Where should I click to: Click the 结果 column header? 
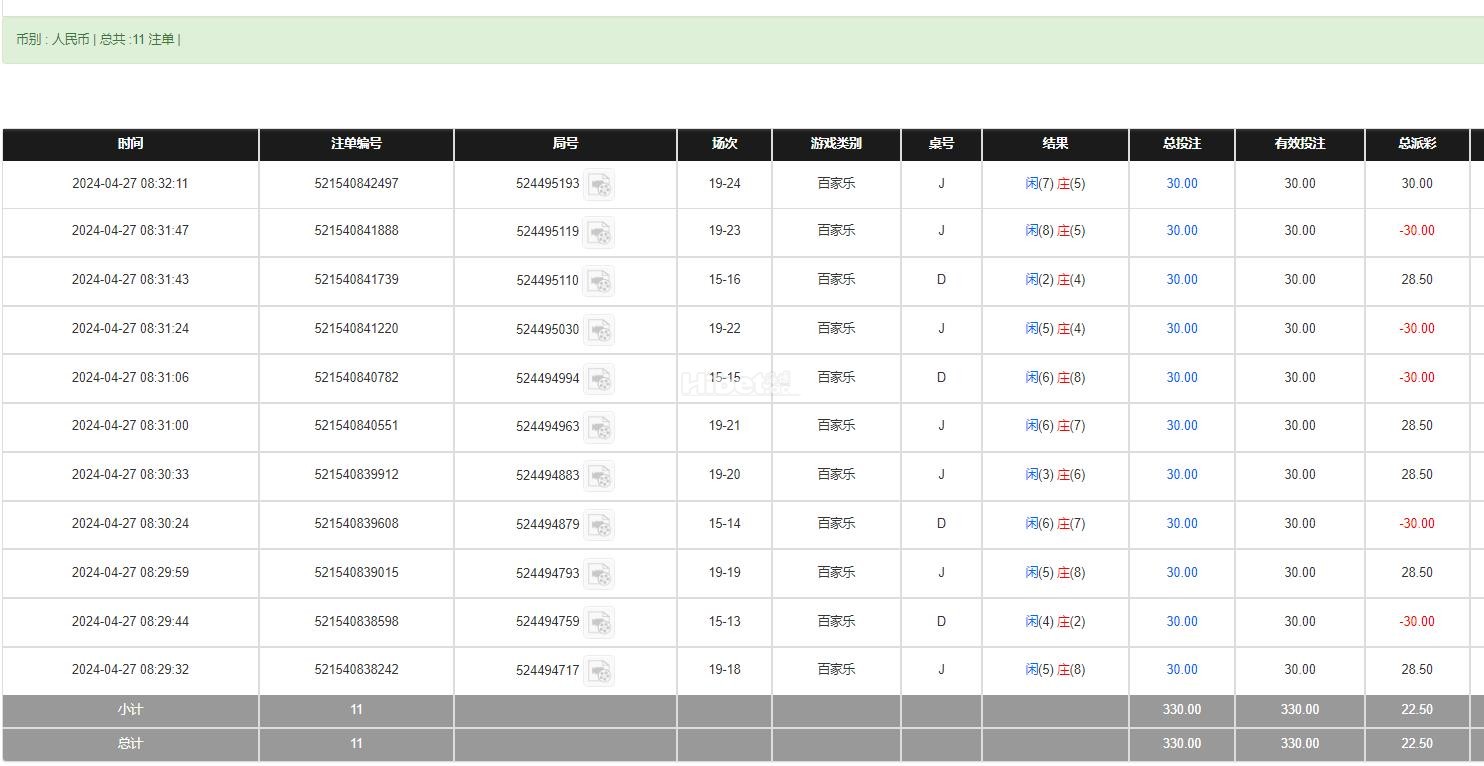(1055, 144)
